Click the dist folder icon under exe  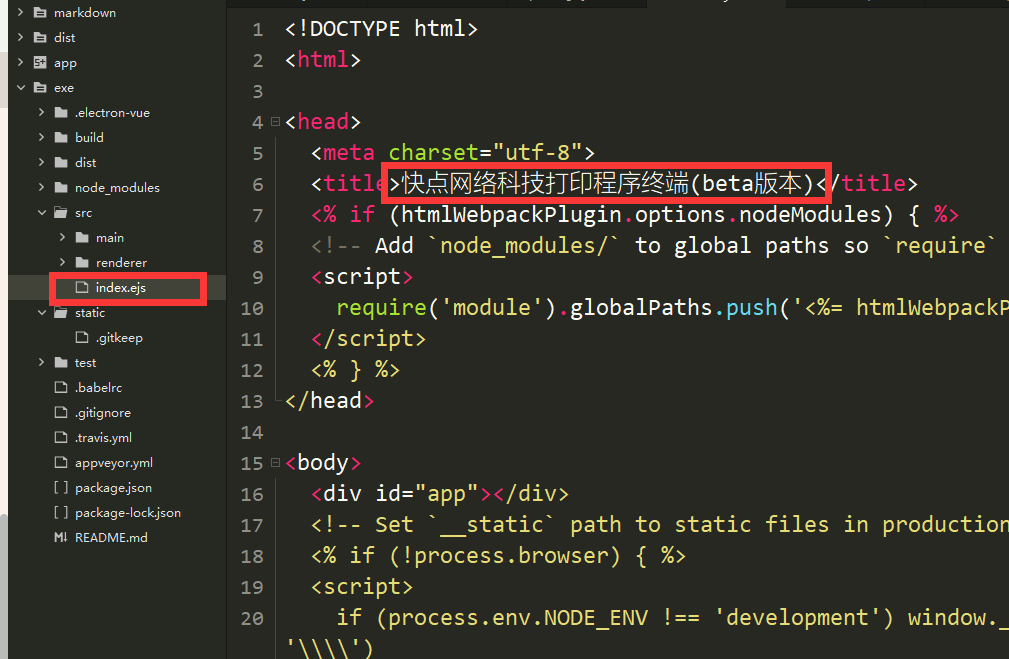pos(61,162)
